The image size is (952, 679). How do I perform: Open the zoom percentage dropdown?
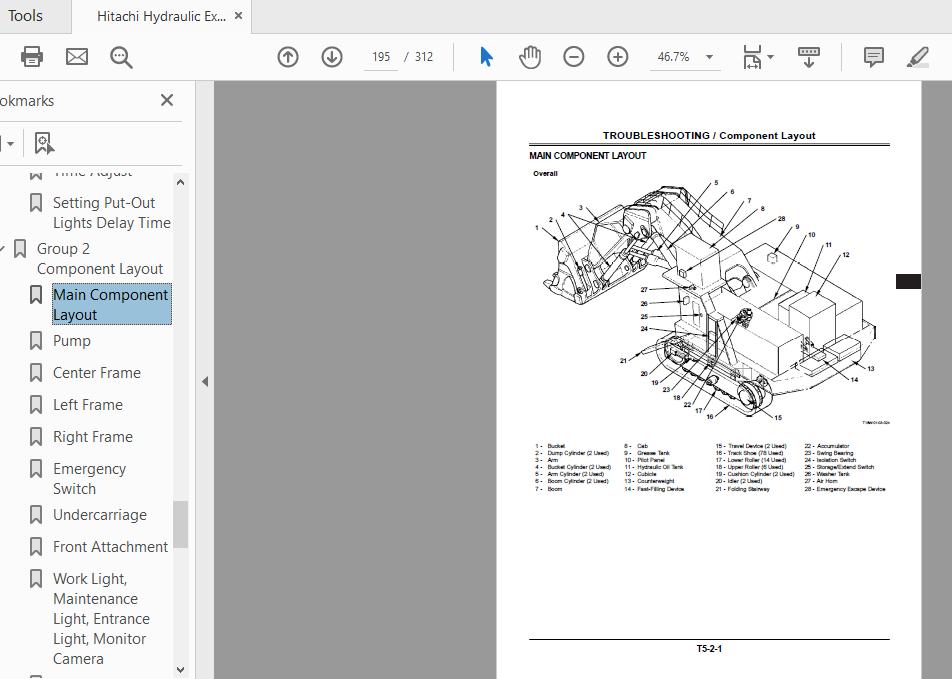point(709,57)
